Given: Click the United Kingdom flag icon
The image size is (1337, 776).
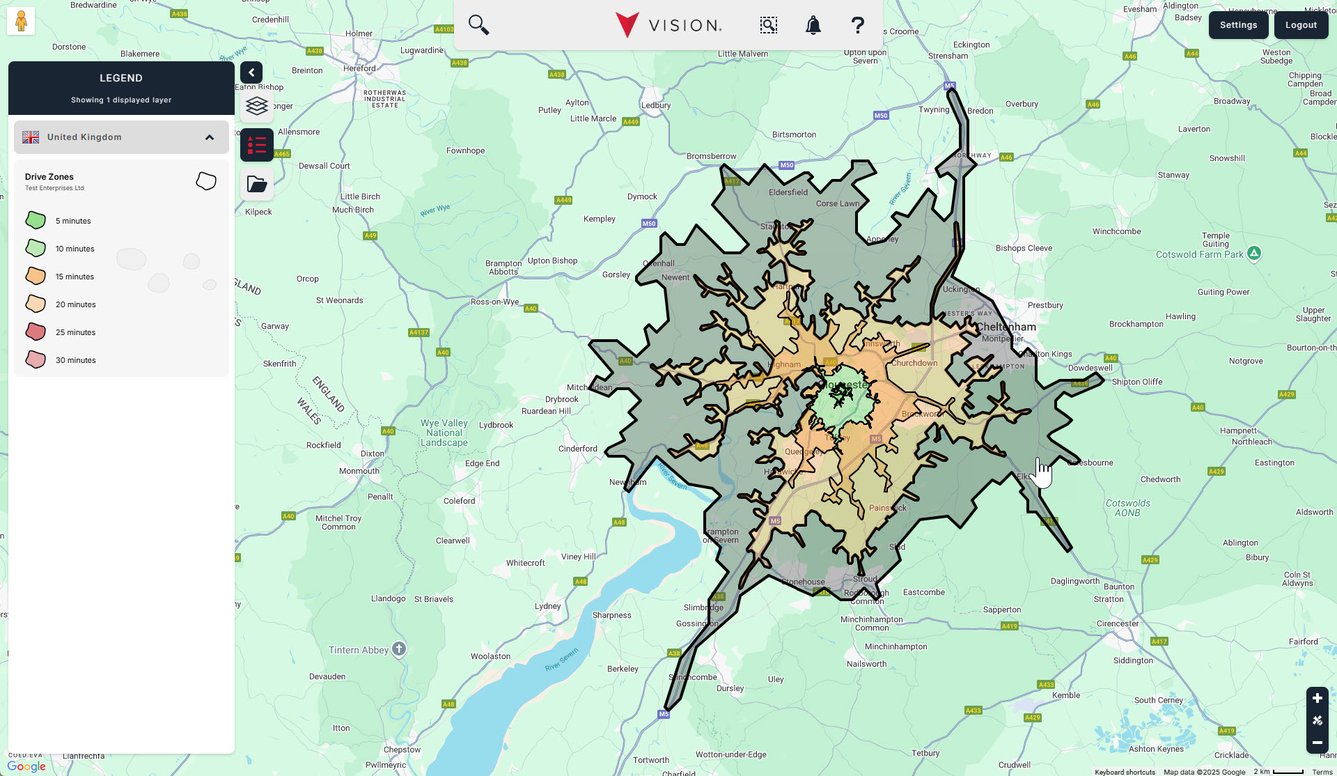Looking at the screenshot, I should tap(31, 137).
